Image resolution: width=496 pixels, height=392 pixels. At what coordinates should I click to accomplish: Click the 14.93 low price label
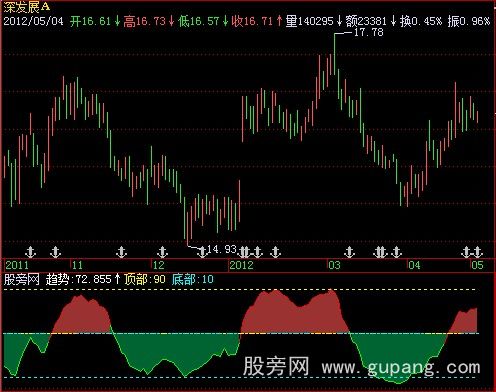[222, 249]
